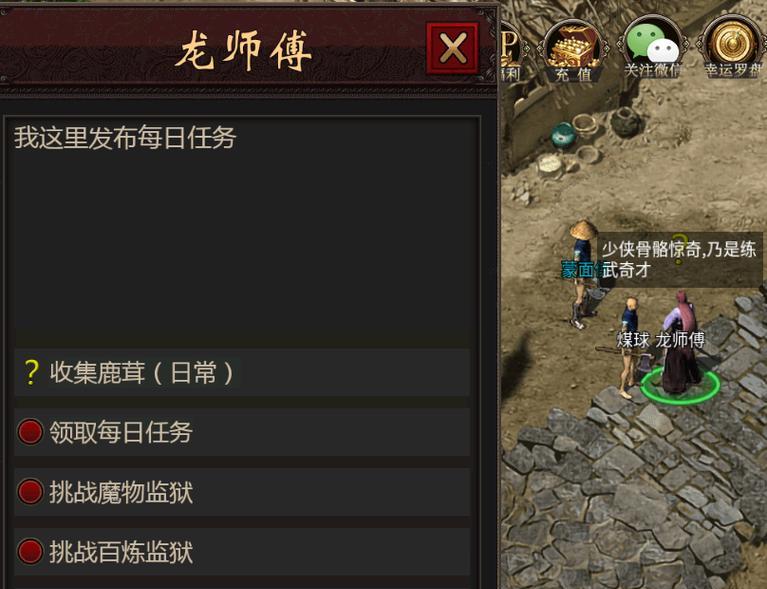
Task: Click the red orb beside 挑战百炼监狱
Action: pyautogui.click(x=30, y=551)
